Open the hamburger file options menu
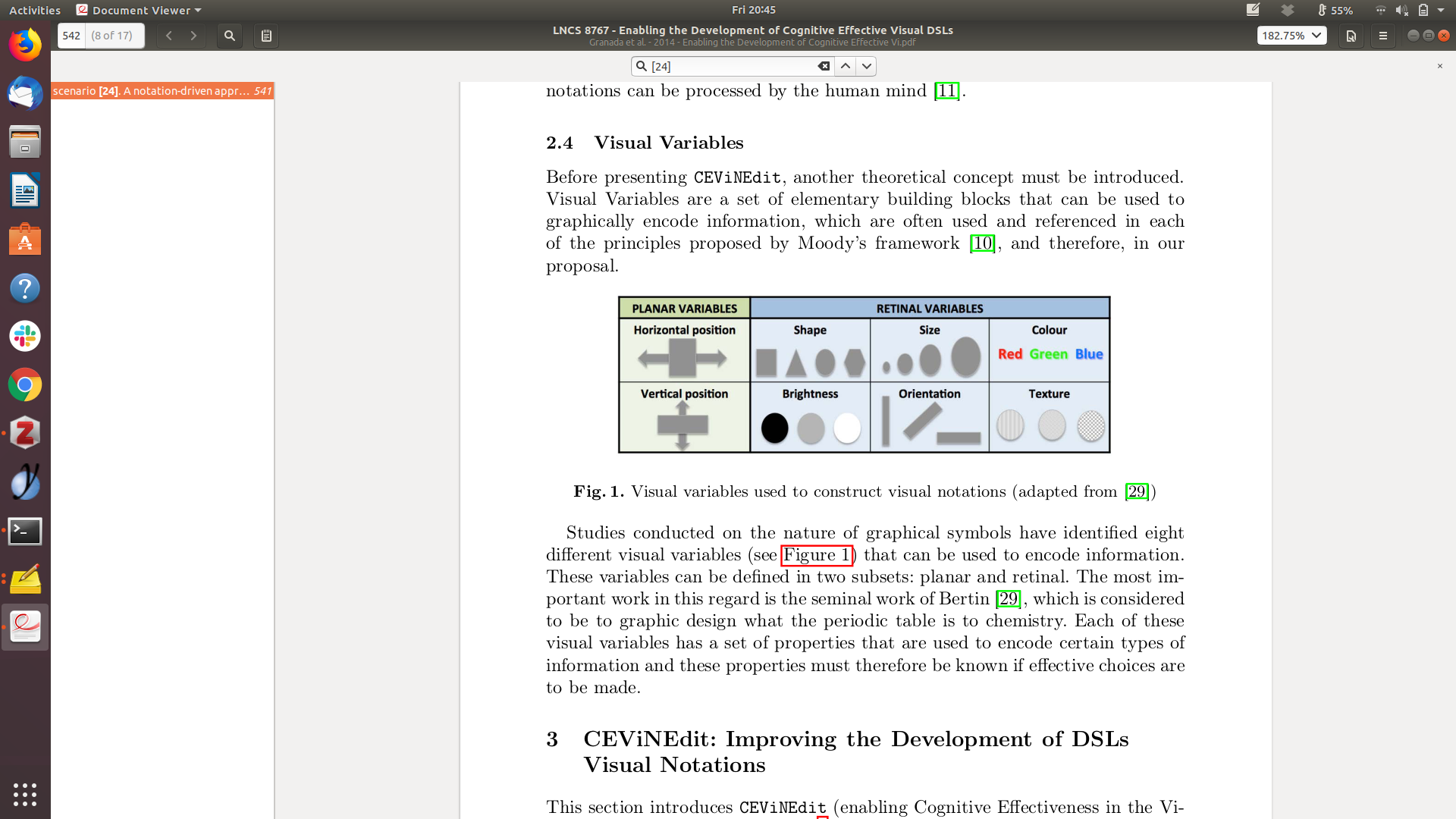This screenshot has width=1456, height=819. 1382,36
